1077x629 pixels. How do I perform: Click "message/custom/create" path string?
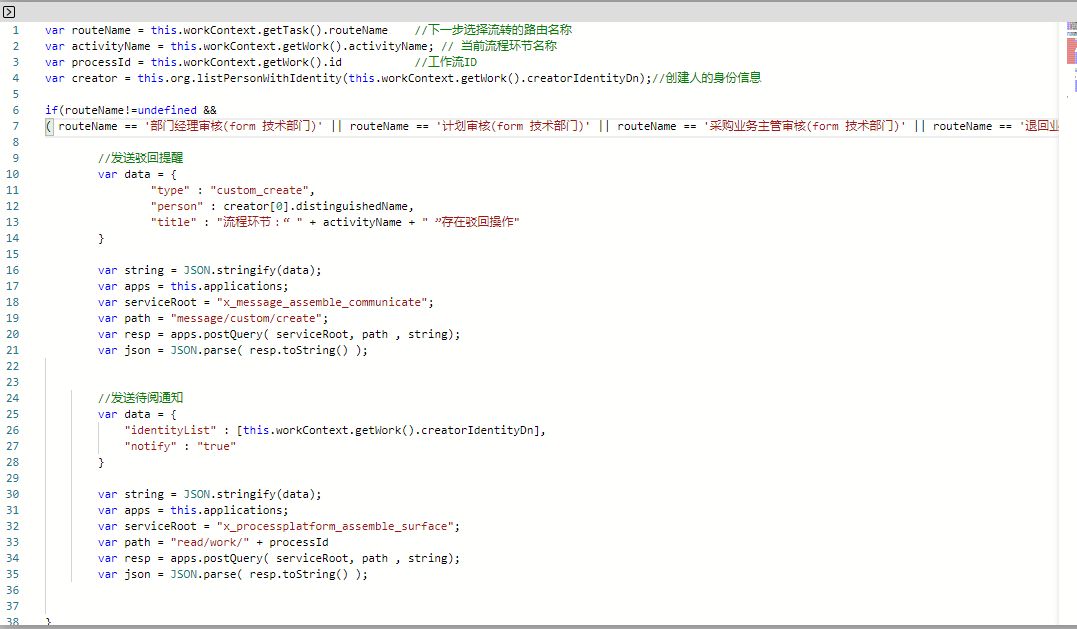(x=247, y=319)
